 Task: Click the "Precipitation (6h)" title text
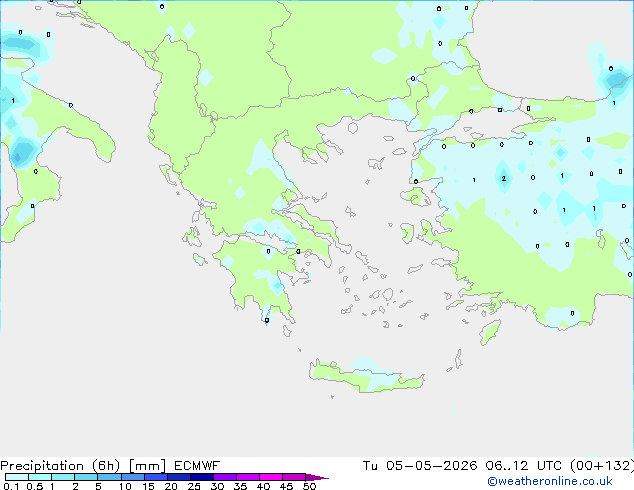coord(60,466)
